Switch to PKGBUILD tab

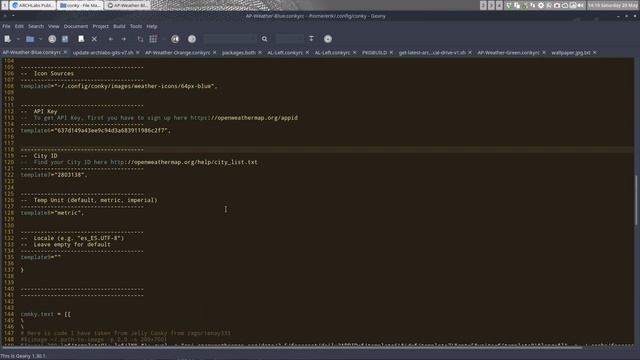(375, 53)
